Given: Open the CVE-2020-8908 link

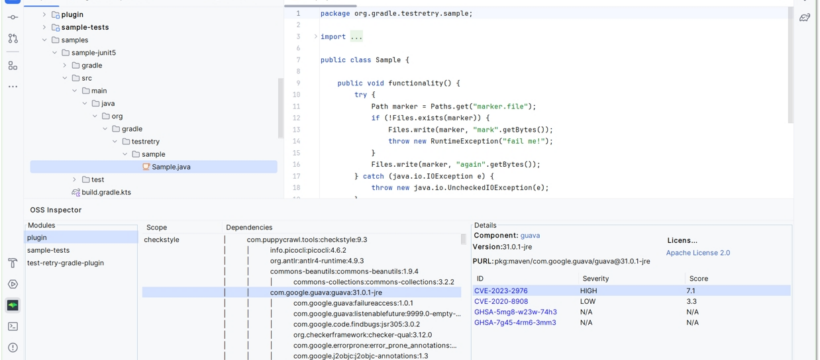Looking at the screenshot, I should click(501, 301).
